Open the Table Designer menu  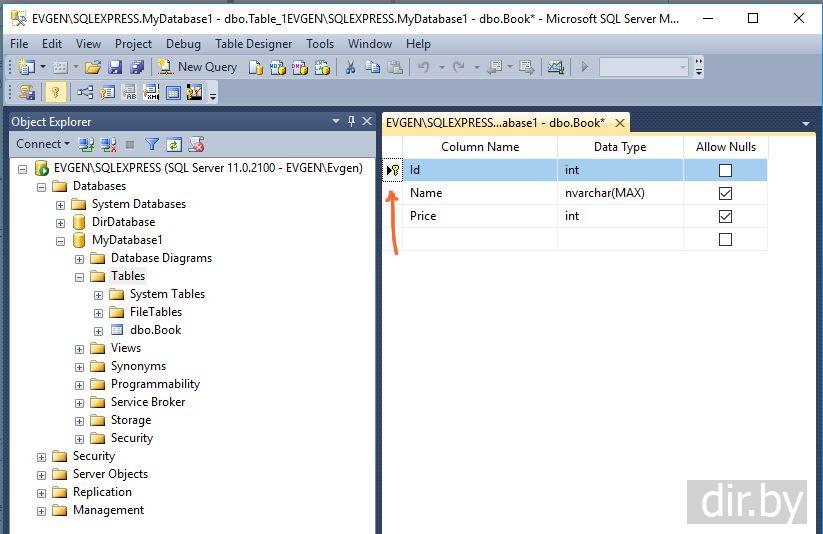(253, 43)
